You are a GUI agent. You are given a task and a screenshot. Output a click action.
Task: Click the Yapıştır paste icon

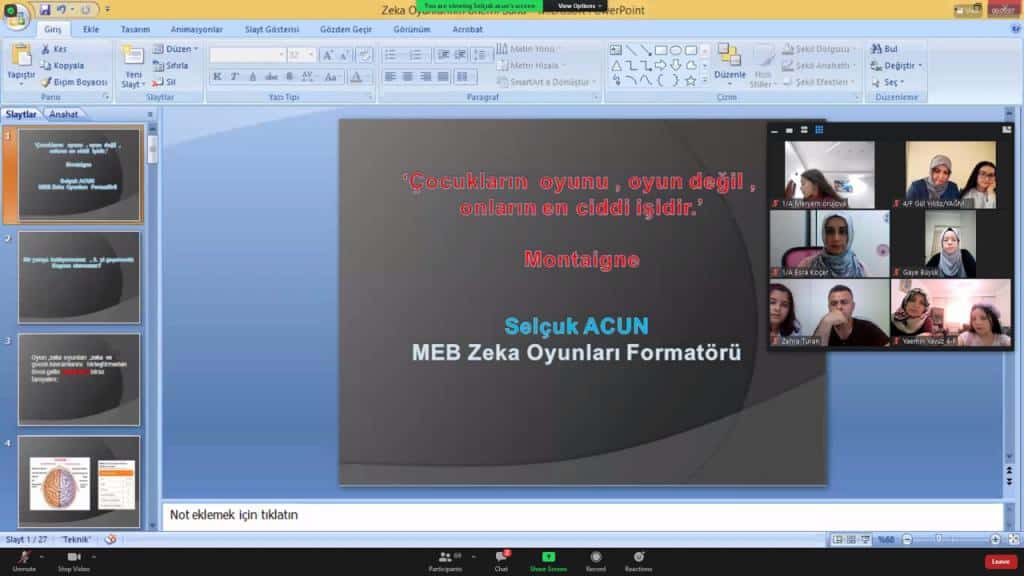click(x=21, y=56)
